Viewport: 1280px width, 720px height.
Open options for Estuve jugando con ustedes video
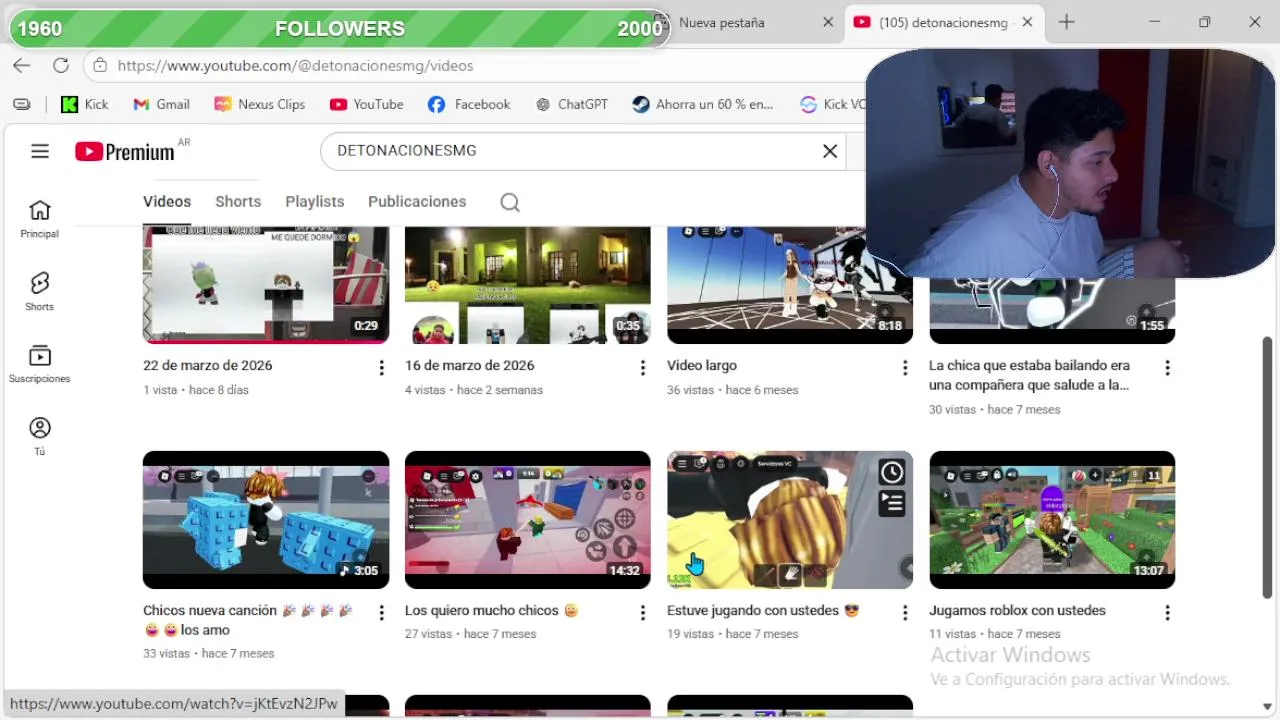(x=905, y=613)
